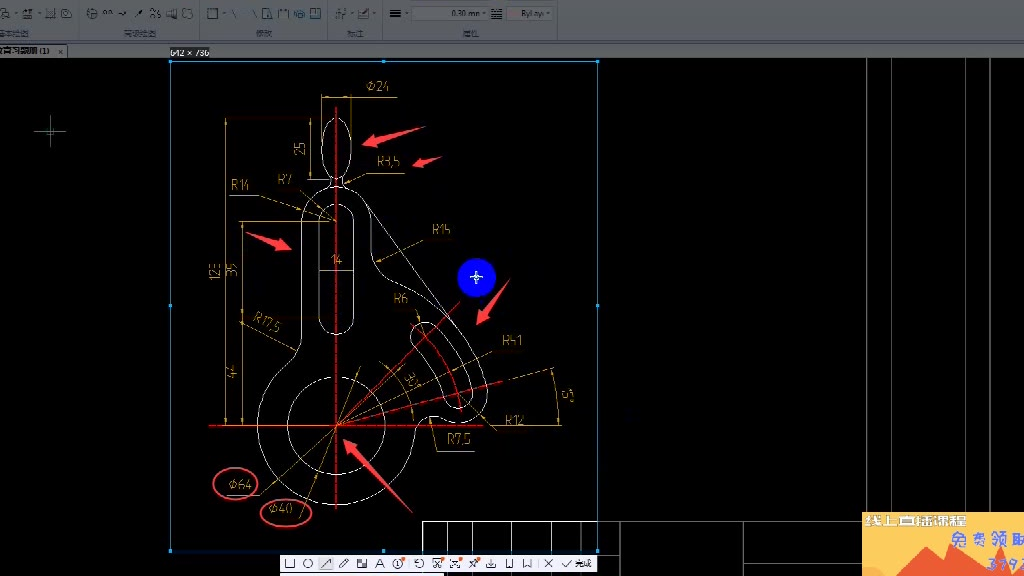Open the line style dropdown with three bars

click(397, 14)
